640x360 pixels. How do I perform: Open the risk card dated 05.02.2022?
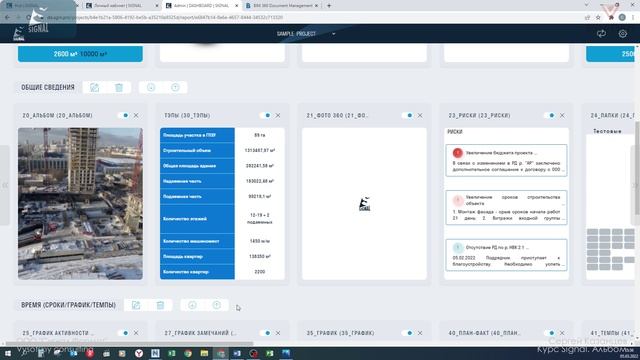506,255
